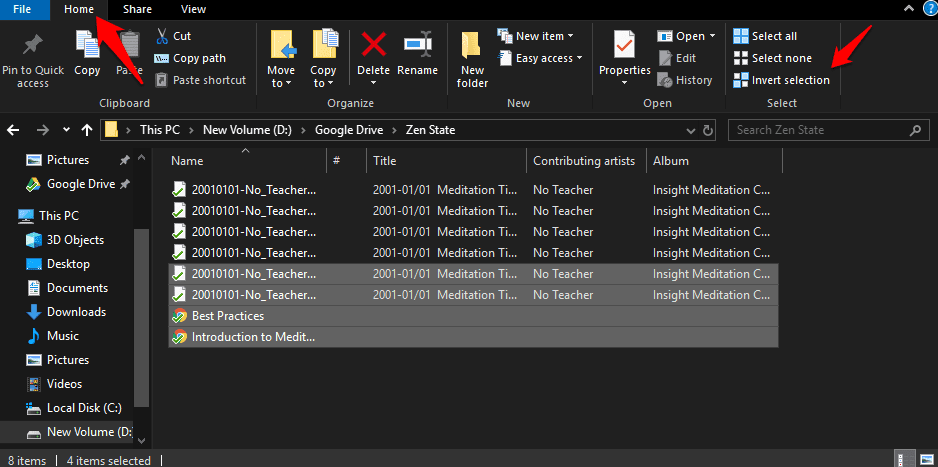This screenshot has width=938, height=467.
Task: Click the navigation pane scrollbar
Action: point(141,317)
